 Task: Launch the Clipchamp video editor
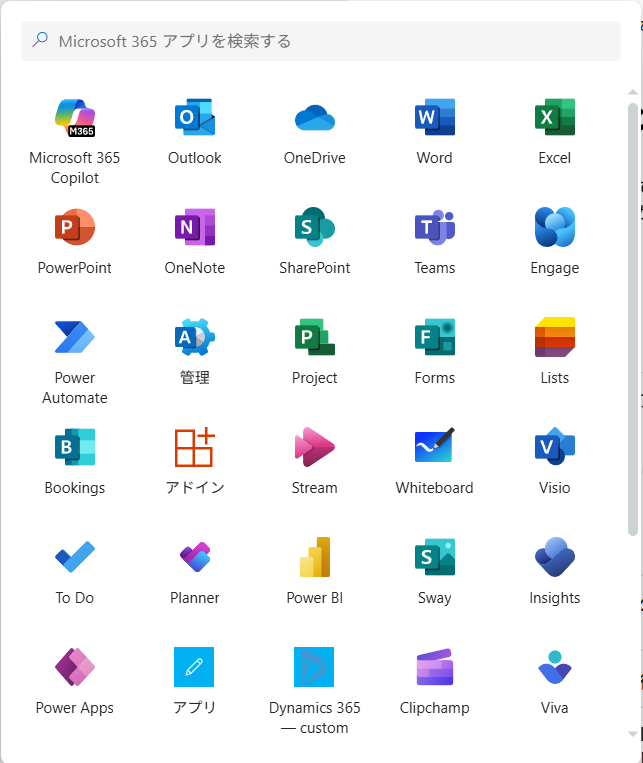click(x=435, y=667)
